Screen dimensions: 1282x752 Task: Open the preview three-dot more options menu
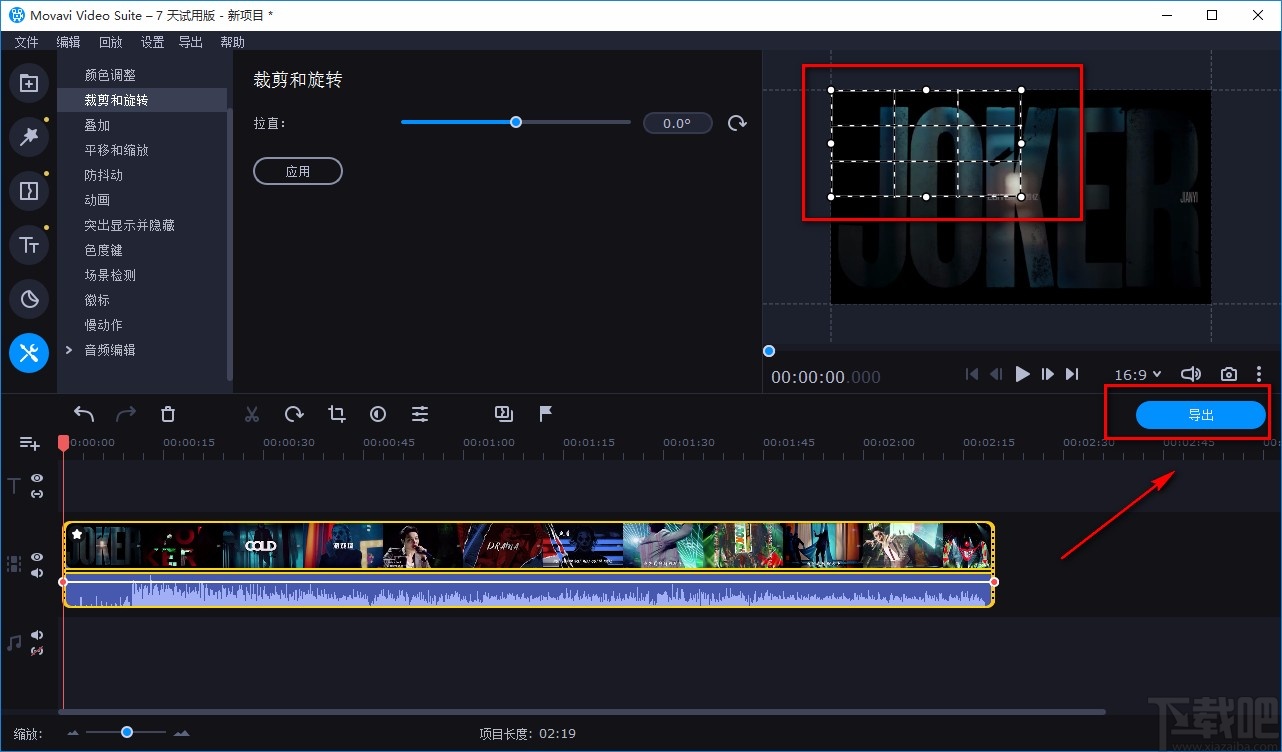[1259, 374]
